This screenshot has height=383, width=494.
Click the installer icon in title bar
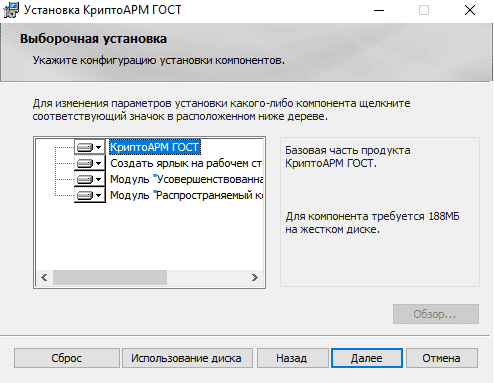pos(11,10)
